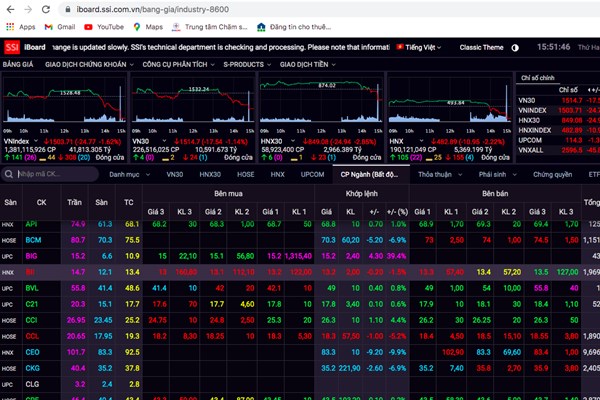Open the Danh mục watchlist dropdown
The width and height of the screenshot is (600, 400).
pos(127,174)
